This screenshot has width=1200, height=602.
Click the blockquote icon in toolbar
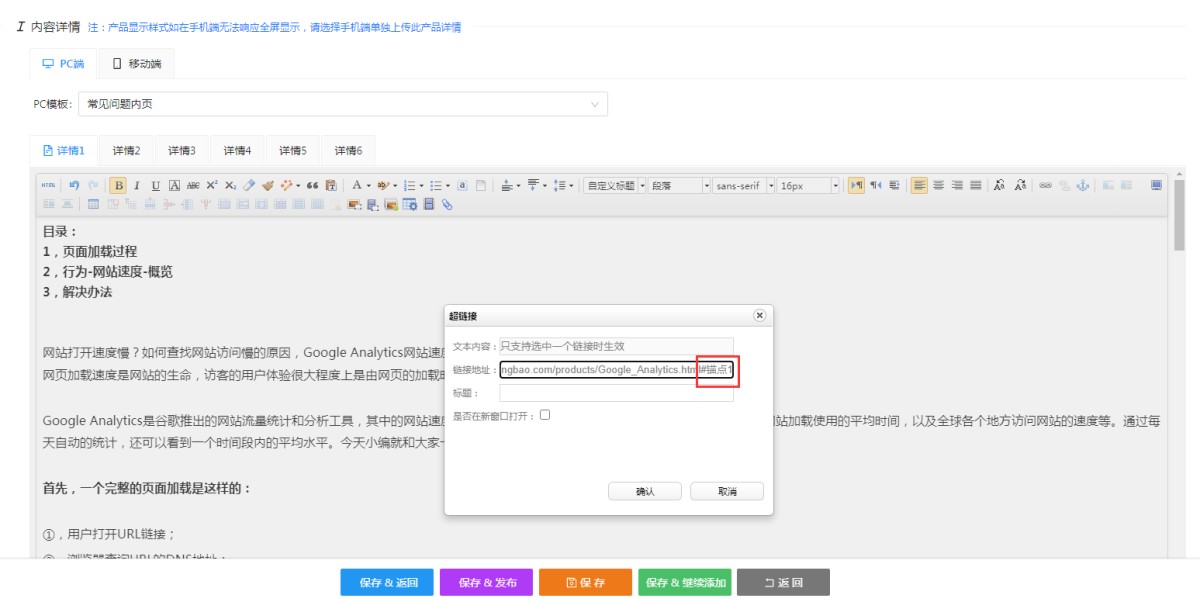(x=312, y=185)
